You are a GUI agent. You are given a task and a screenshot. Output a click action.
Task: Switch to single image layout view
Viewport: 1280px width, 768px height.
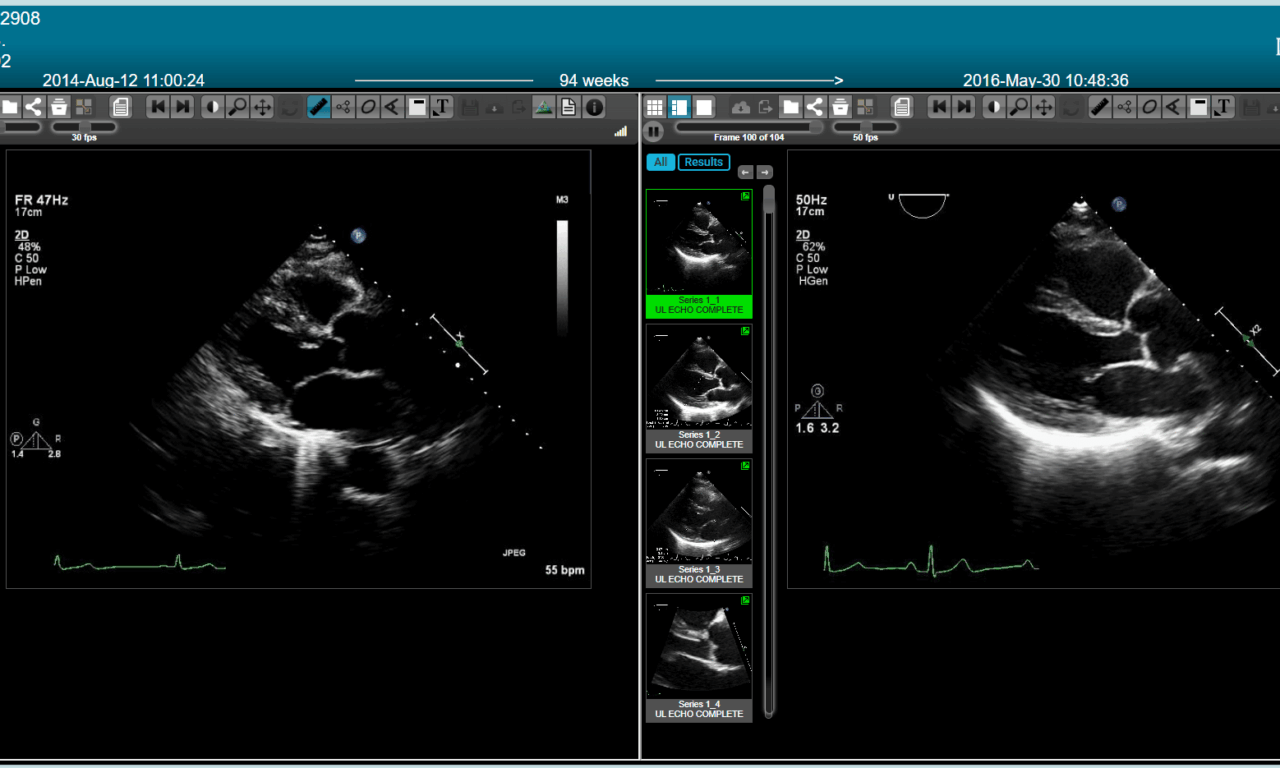click(x=704, y=107)
